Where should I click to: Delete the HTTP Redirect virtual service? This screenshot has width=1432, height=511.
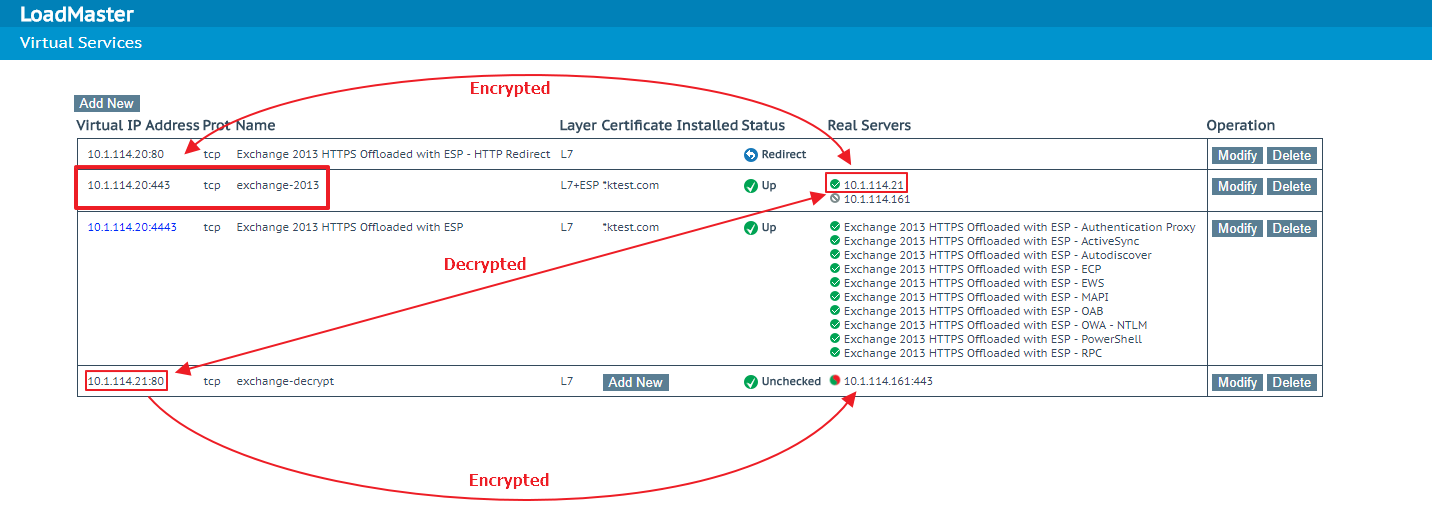point(1291,155)
